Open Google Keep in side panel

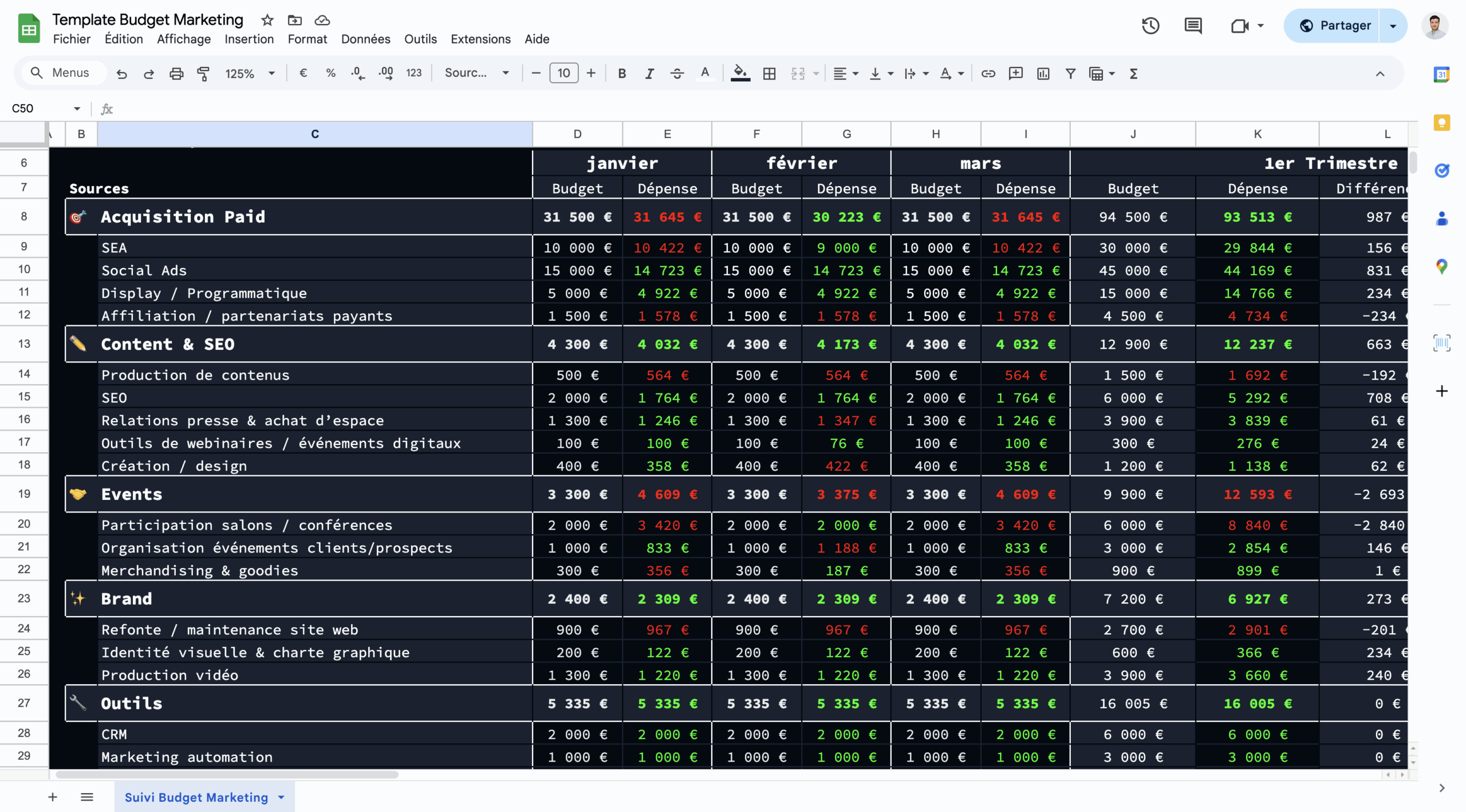click(1441, 123)
